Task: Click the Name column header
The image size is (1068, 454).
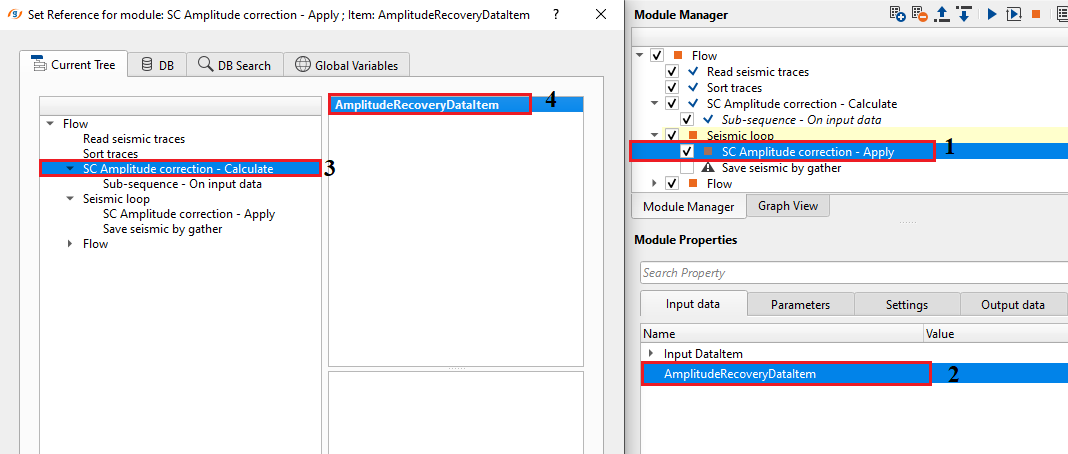Action: [782, 334]
